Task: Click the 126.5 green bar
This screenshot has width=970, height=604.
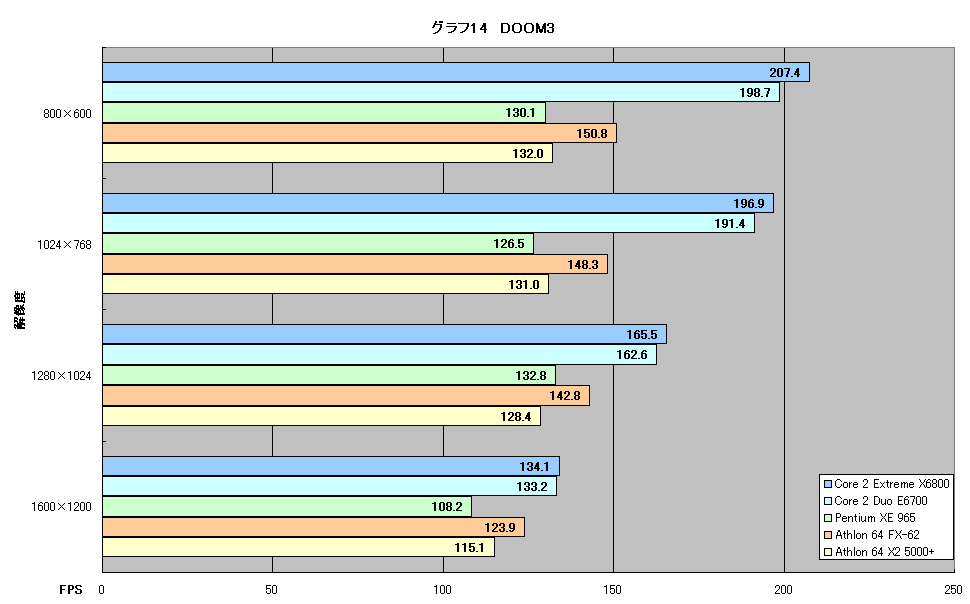Action: point(318,244)
